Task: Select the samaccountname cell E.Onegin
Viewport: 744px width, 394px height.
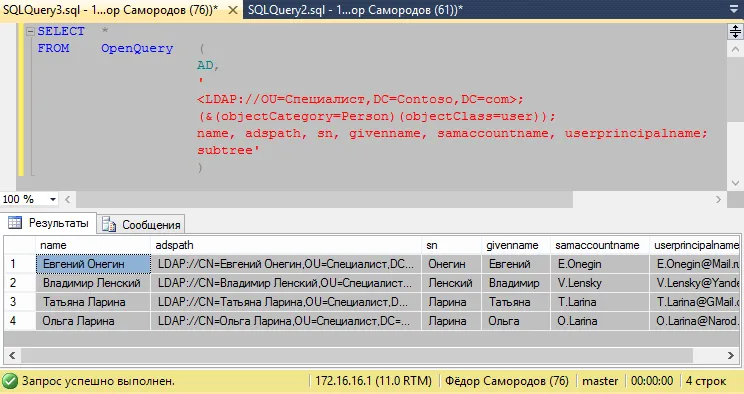Action: pyautogui.click(x=599, y=264)
